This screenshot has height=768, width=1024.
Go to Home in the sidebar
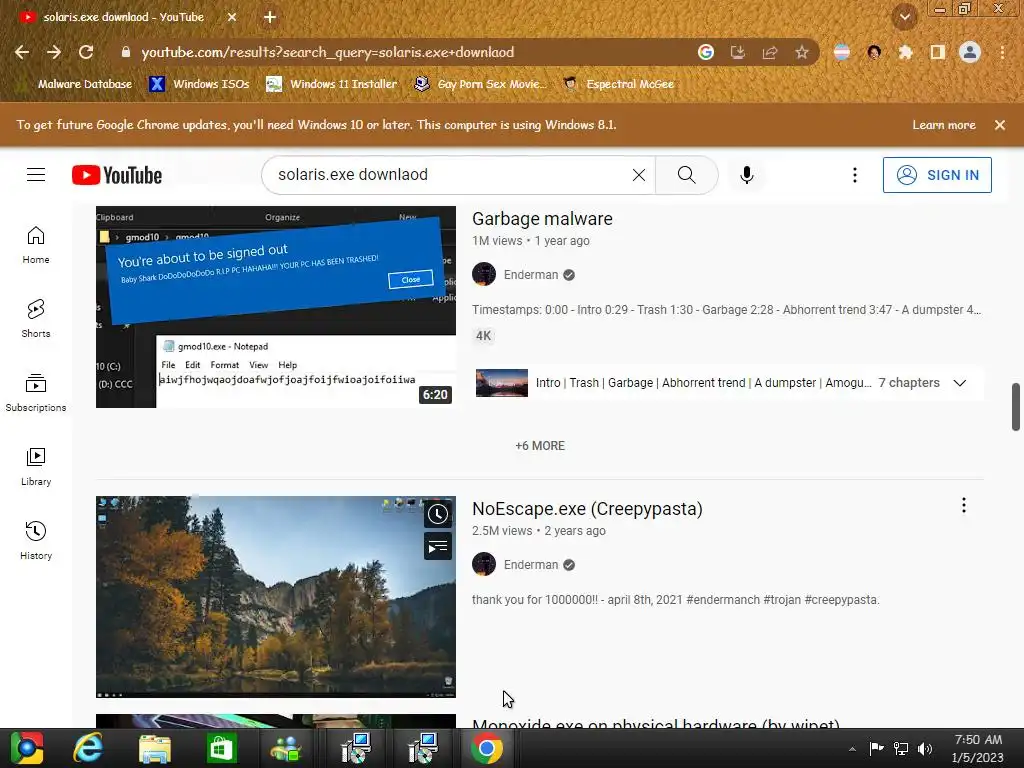(x=36, y=245)
